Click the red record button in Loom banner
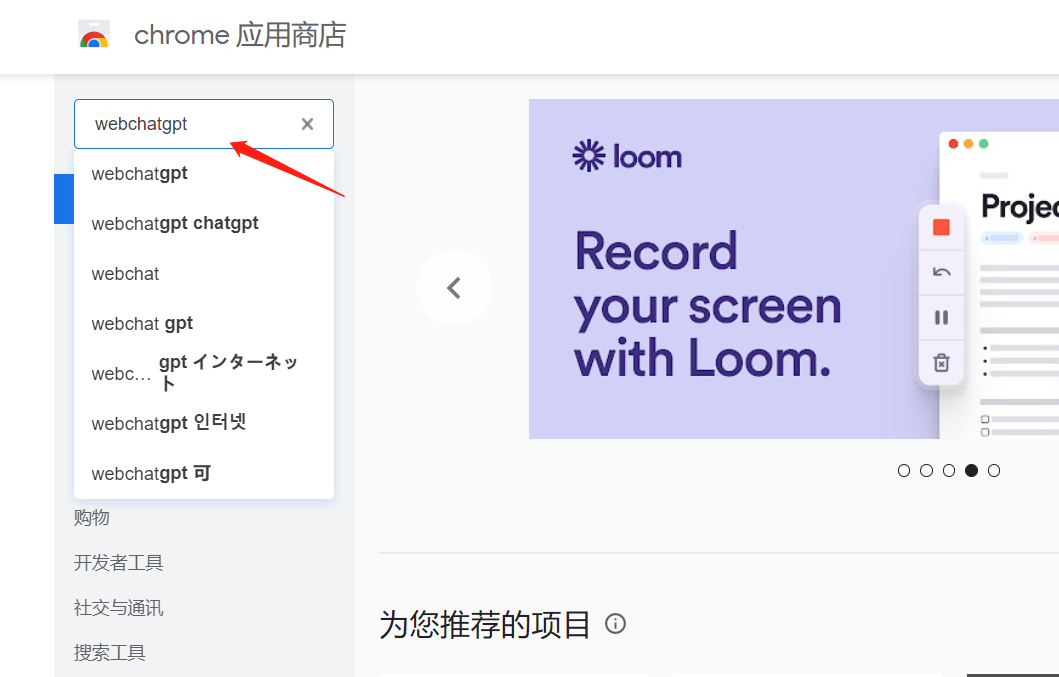This screenshot has width=1059, height=677. (941, 227)
